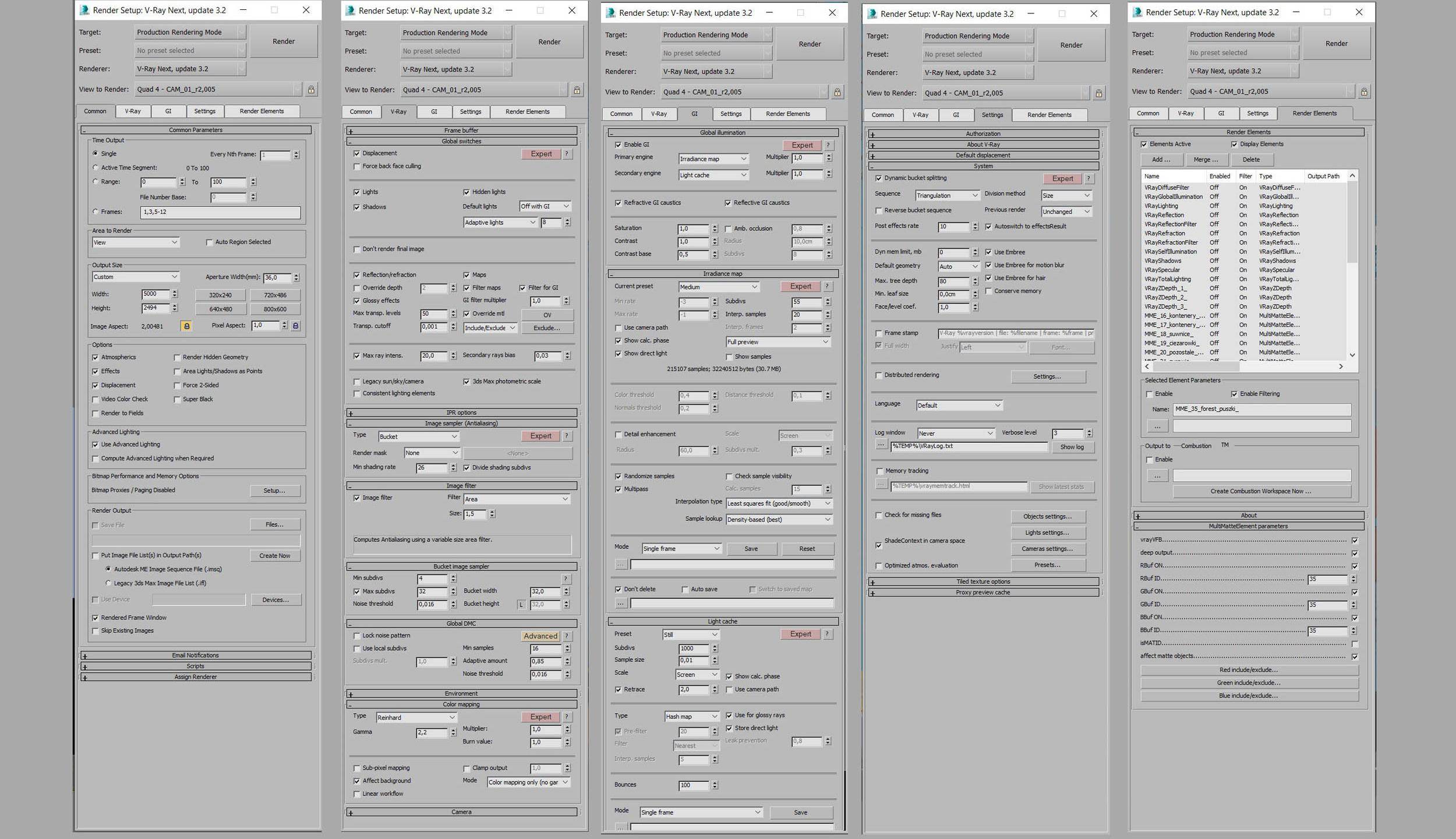Screen dimensions: 1456x839
Task: Toggle Elements Active checkbox
Action: [1144, 144]
